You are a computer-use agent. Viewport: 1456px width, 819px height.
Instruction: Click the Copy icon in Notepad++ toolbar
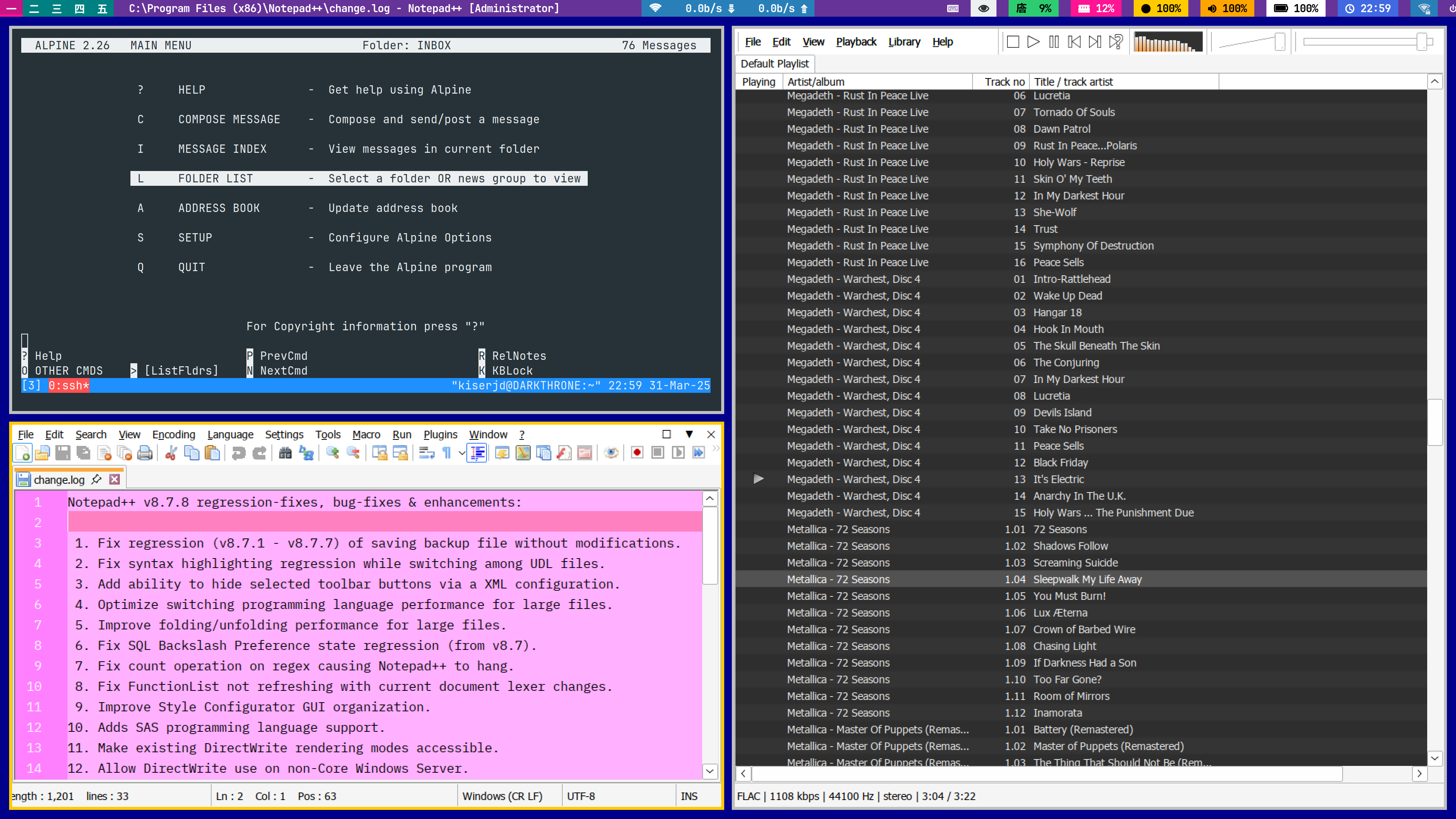pyautogui.click(x=191, y=453)
